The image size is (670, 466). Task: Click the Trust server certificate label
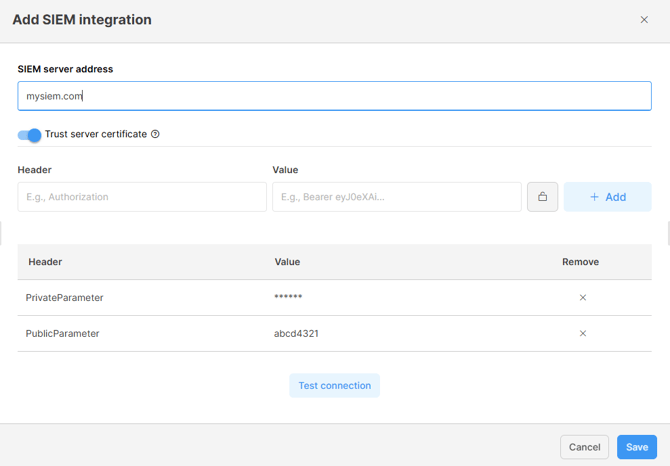click(x=96, y=134)
